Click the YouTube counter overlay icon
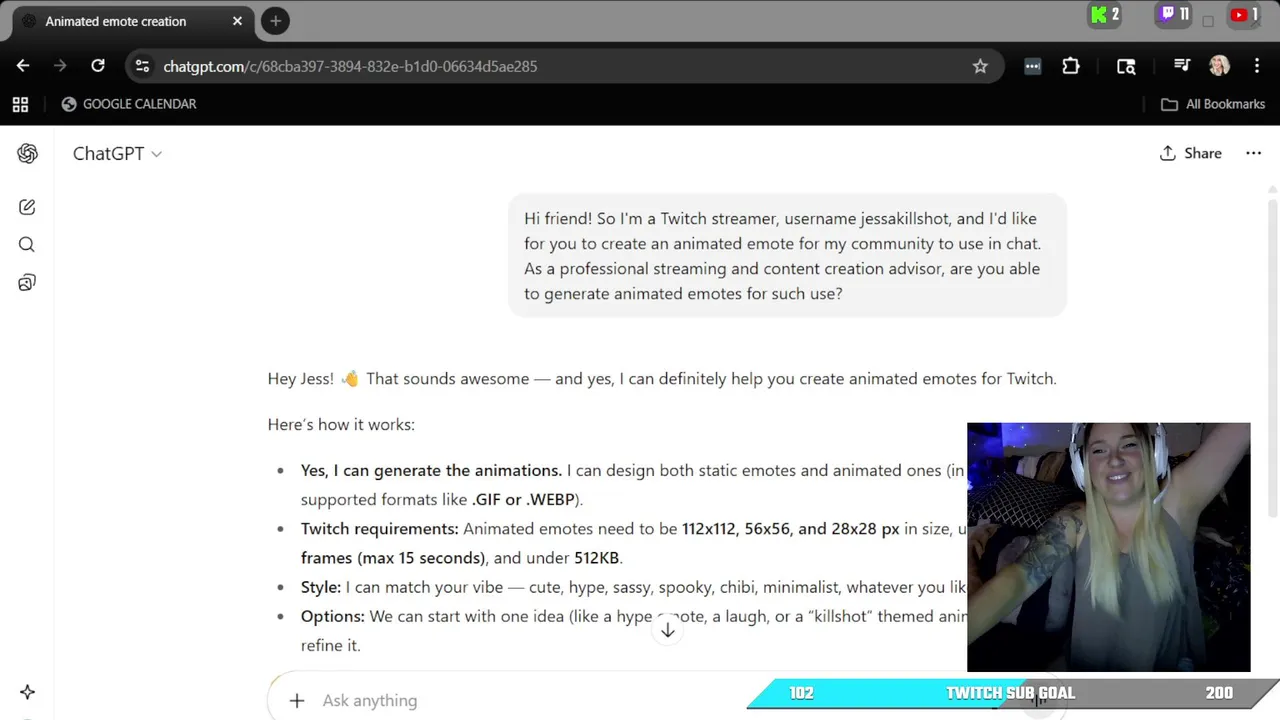Viewport: 1280px width, 720px height. pos(1244,15)
